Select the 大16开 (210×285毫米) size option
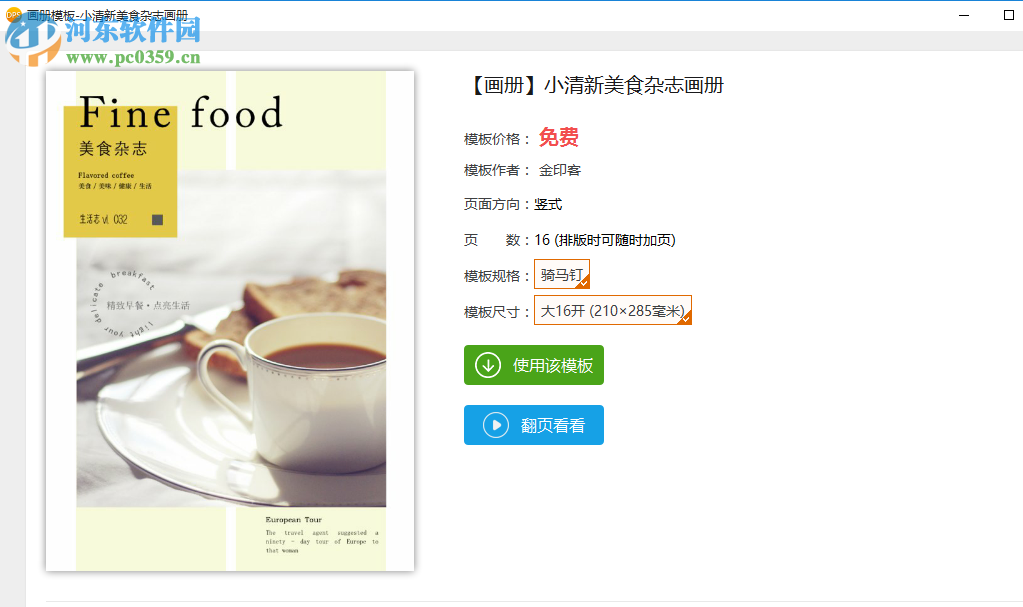Viewport: 1023px width, 607px height. 613,310
